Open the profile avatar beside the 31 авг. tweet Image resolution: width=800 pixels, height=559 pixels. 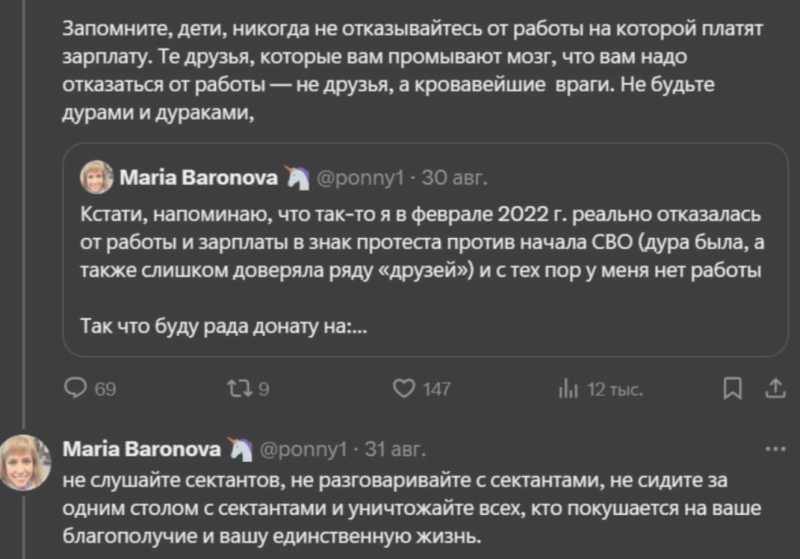(25, 462)
